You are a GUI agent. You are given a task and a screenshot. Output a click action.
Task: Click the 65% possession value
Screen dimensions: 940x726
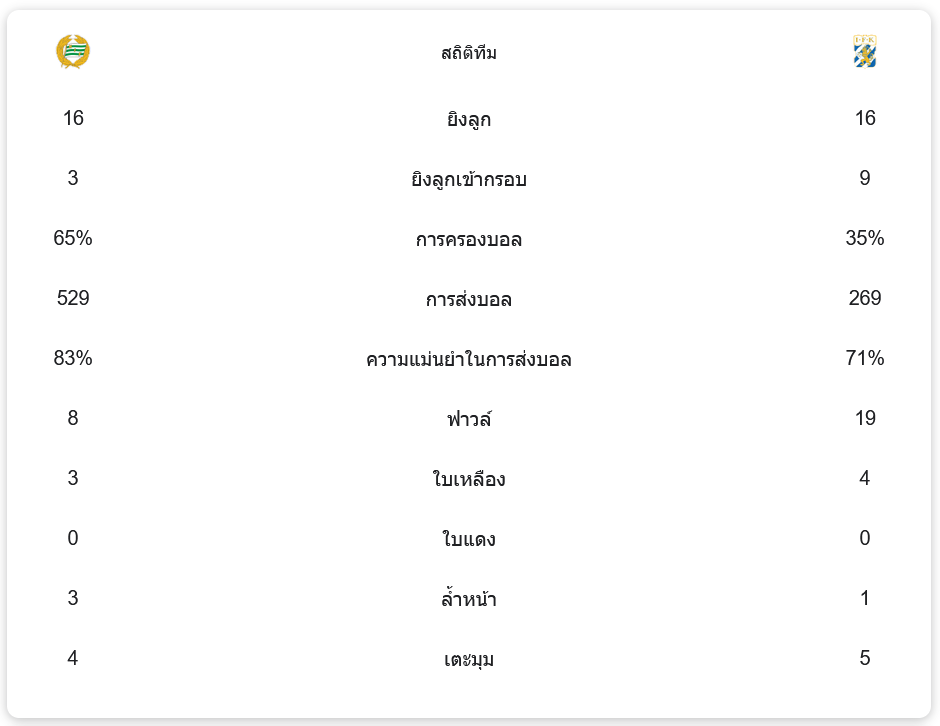click(73, 238)
